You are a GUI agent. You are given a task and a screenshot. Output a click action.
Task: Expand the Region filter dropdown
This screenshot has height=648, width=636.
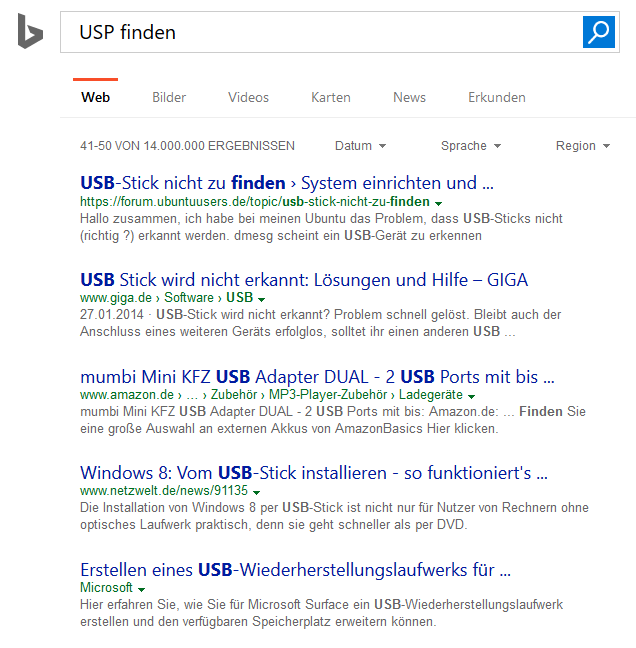[x=582, y=146]
